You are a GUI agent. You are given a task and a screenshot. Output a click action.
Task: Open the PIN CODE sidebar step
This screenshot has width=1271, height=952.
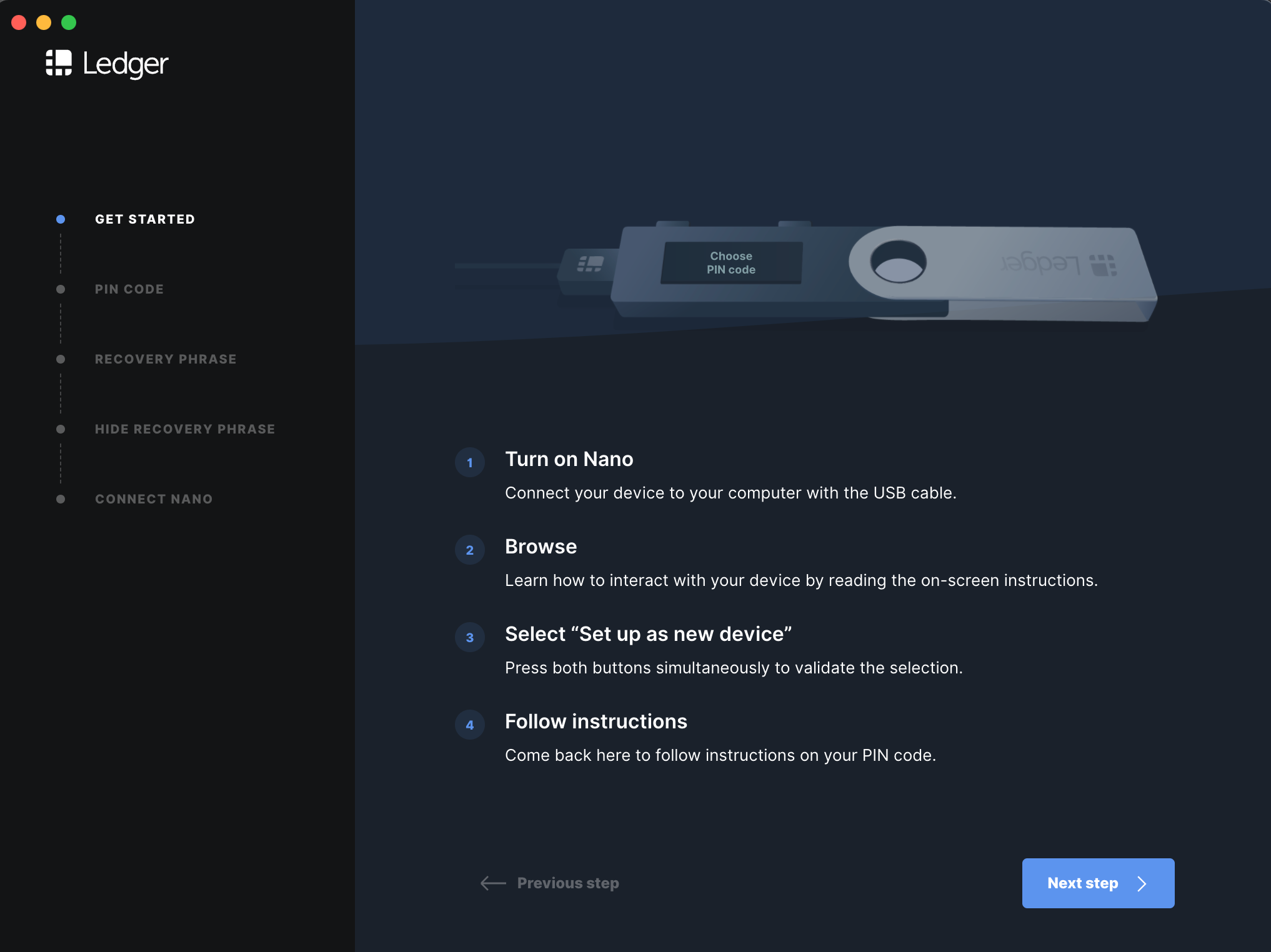point(129,289)
